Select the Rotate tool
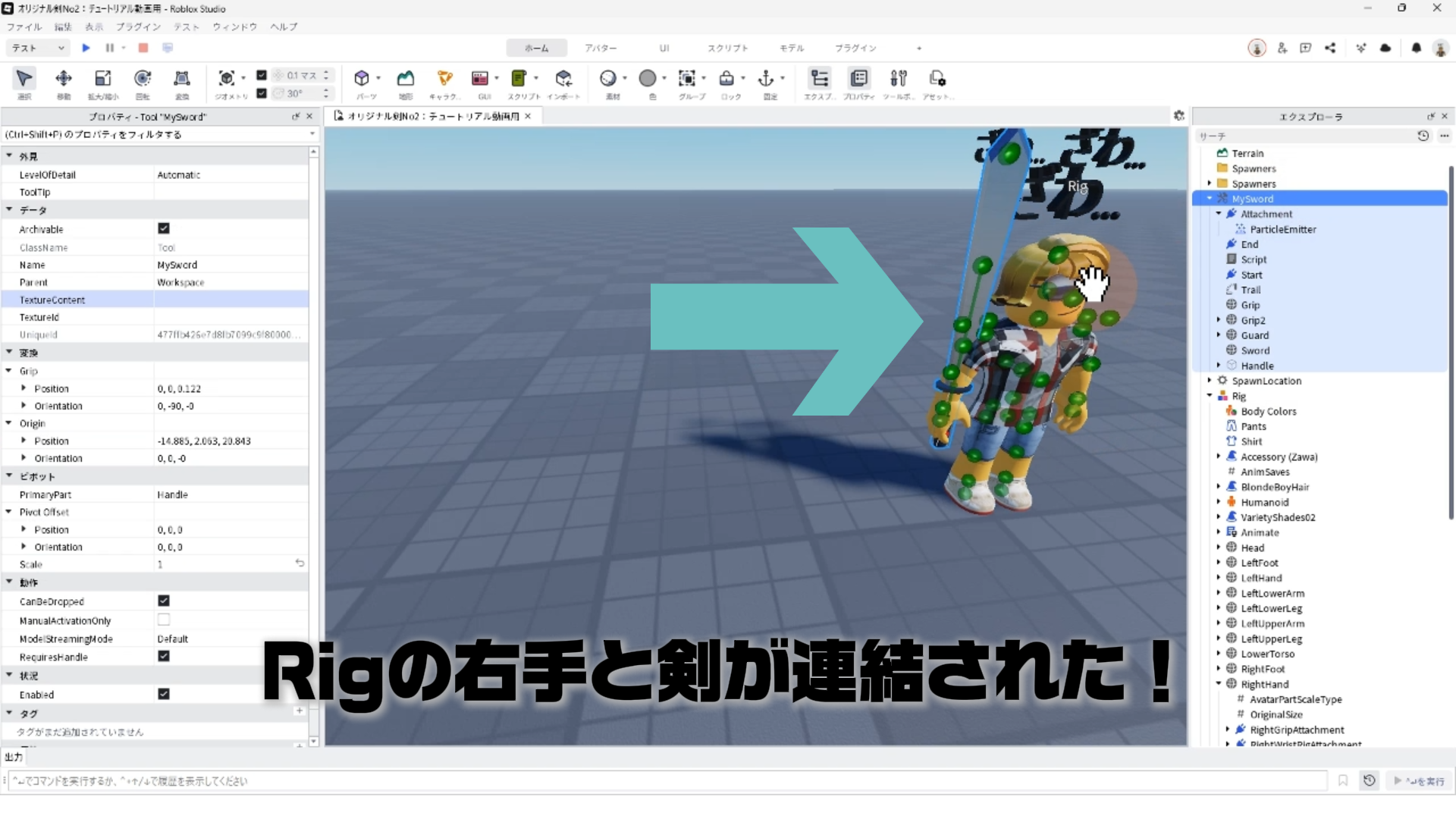This screenshot has width=1456, height=819. point(143,79)
